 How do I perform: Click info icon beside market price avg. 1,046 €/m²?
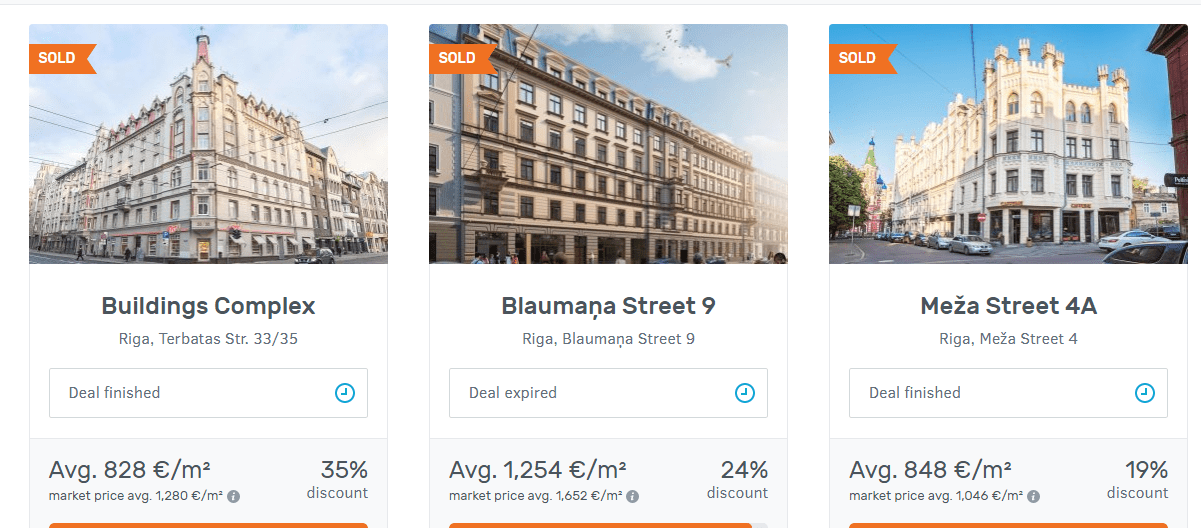(1033, 496)
